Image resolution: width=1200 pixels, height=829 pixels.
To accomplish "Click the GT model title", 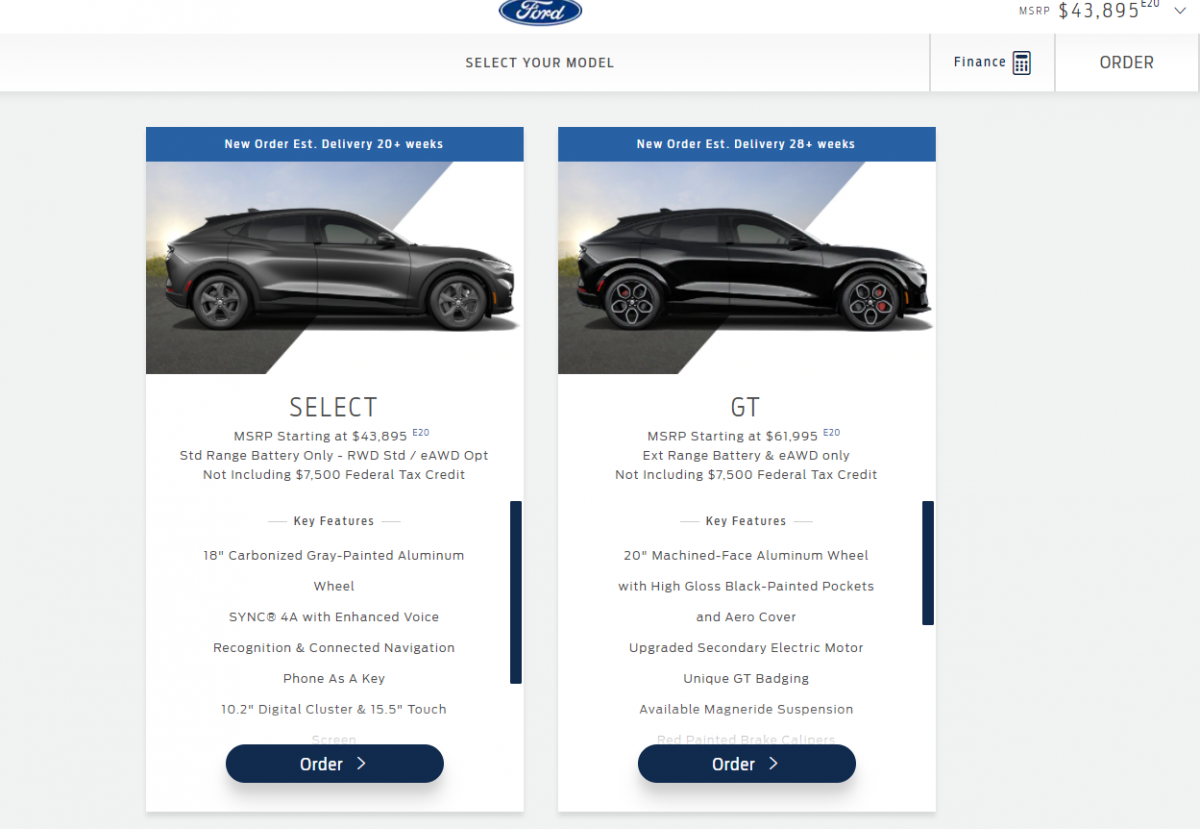I will pyautogui.click(x=746, y=408).
